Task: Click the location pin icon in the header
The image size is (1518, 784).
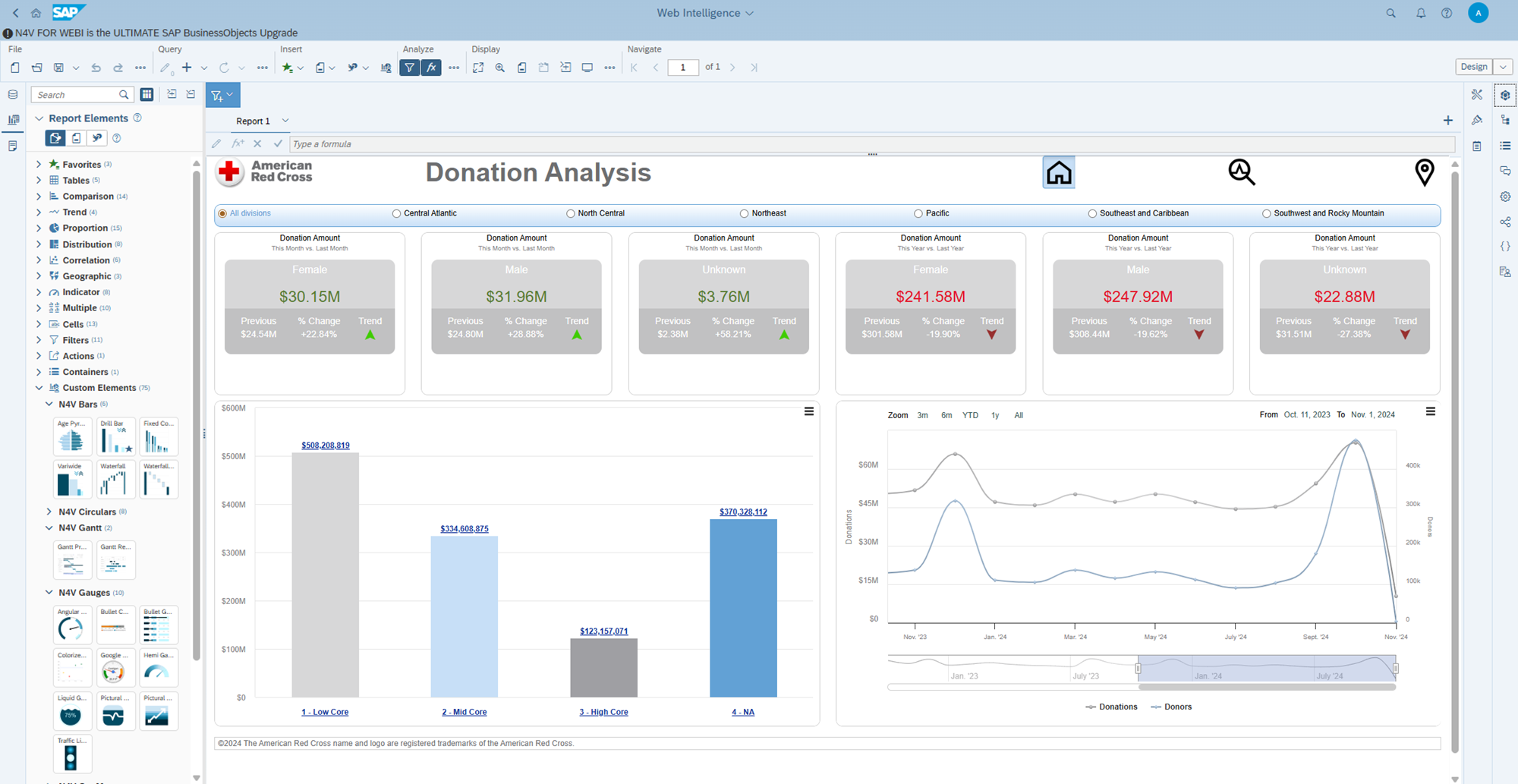Action: pyautogui.click(x=1425, y=172)
